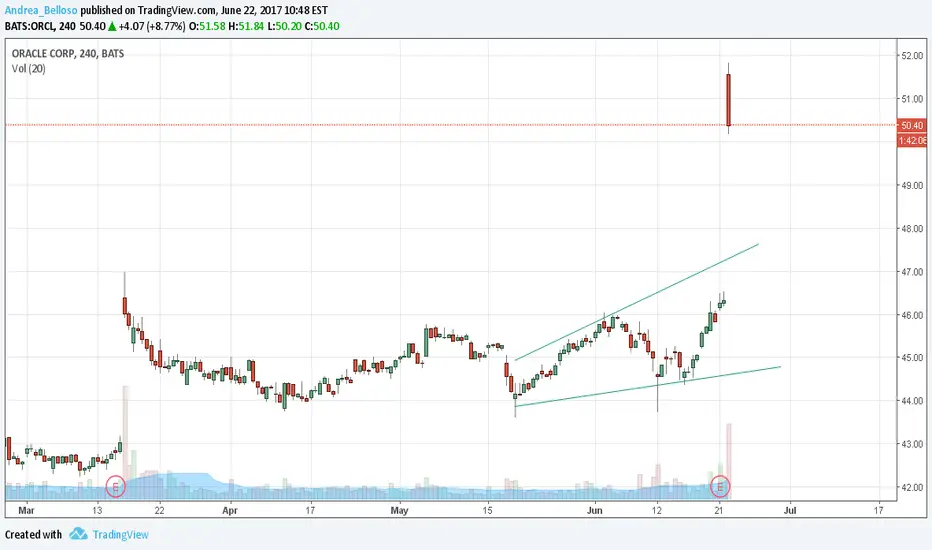Click the ORACLE CORP, 240, BATS legend
The height and width of the screenshot is (550, 932).
tap(68, 54)
